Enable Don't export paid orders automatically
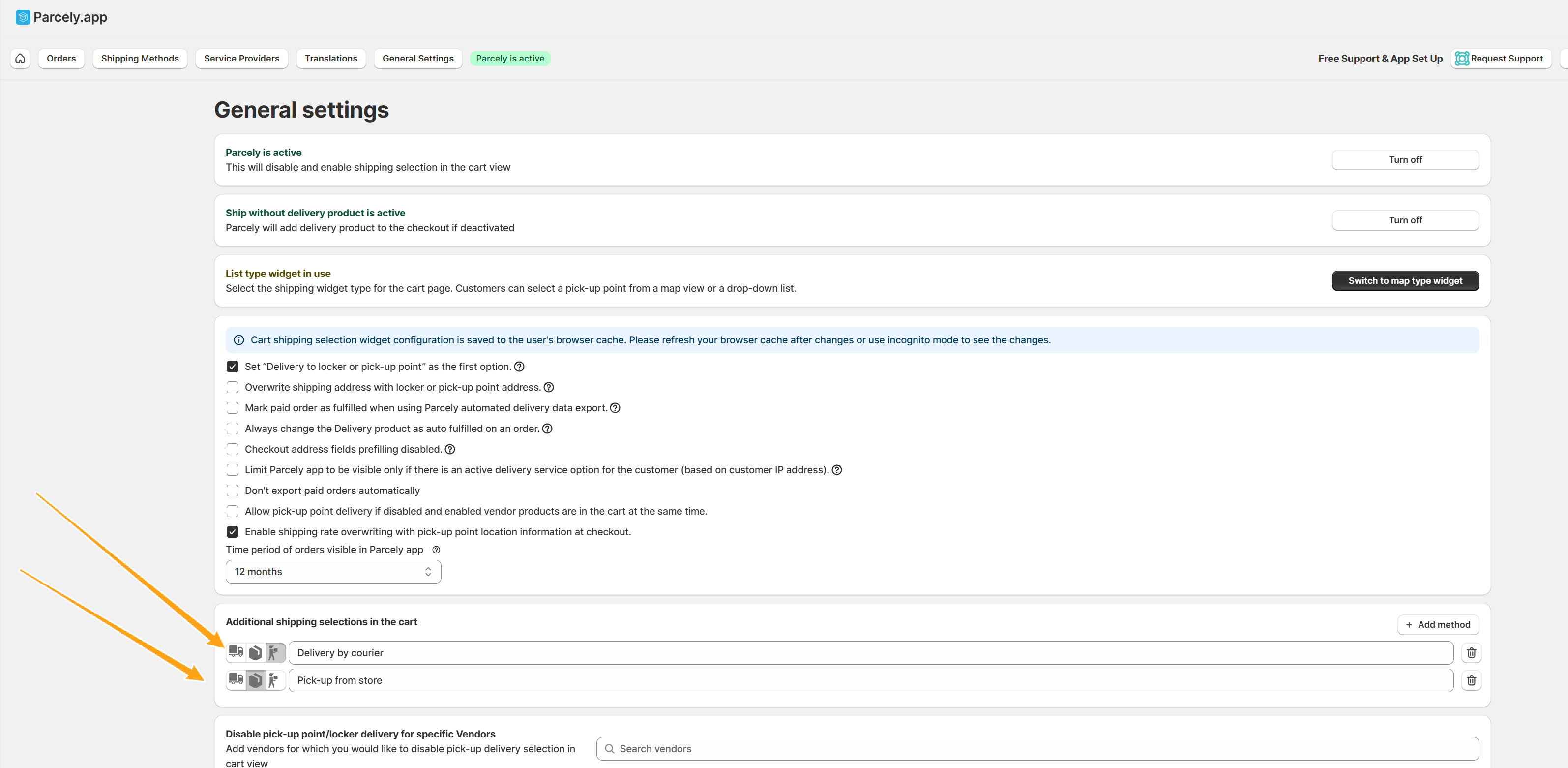1568x768 pixels. pyautogui.click(x=233, y=491)
